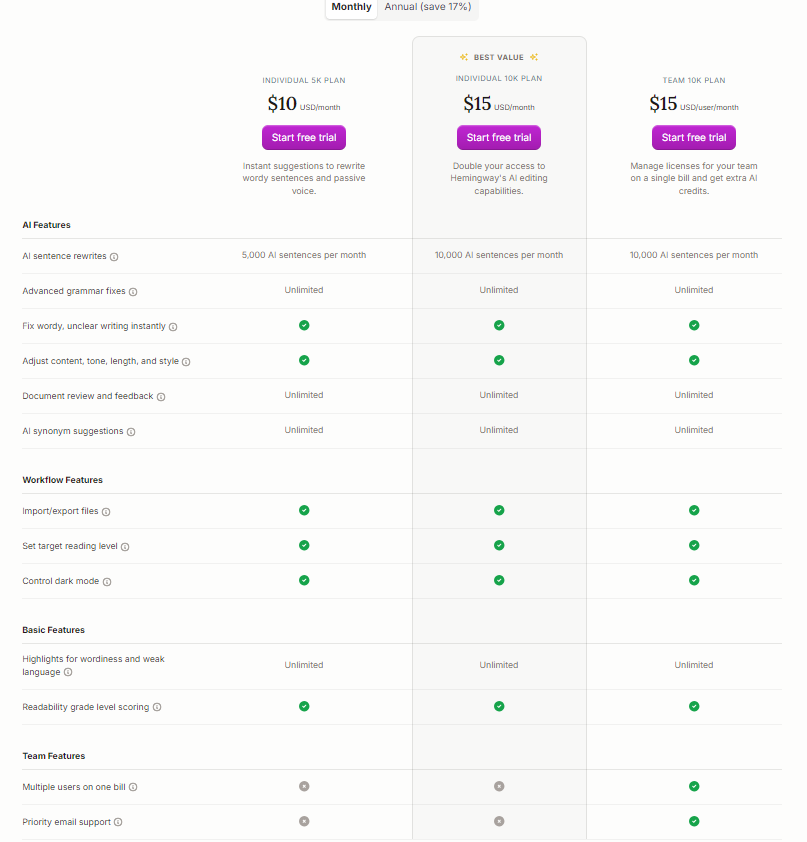807x842 pixels.
Task: Click info icon for Readability grade level scoring
Action: pyautogui.click(x=157, y=708)
